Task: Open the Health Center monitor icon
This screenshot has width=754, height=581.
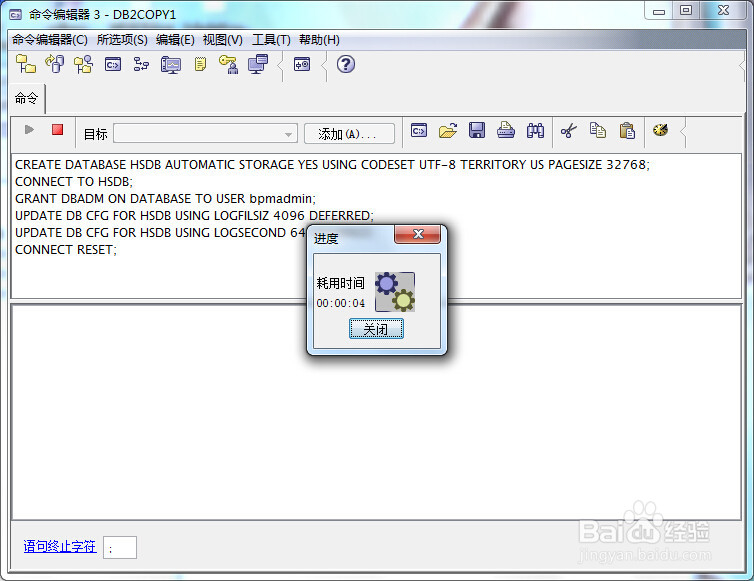Action: click(171, 64)
